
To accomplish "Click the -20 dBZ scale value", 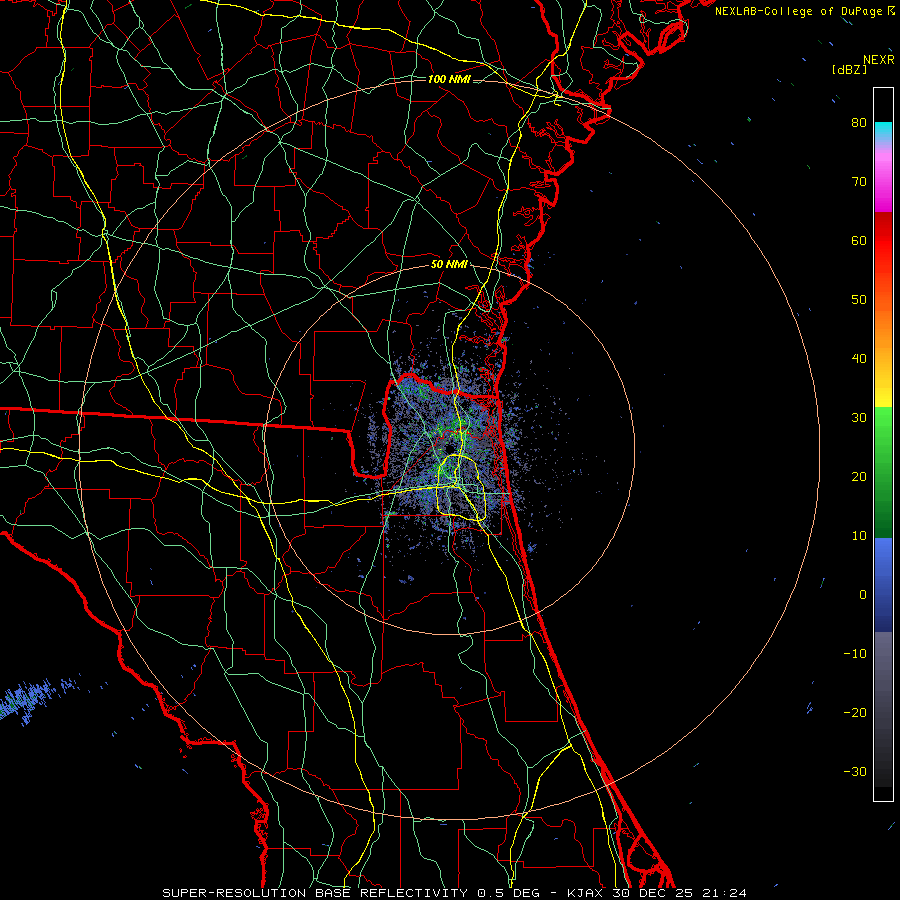I will coord(855,712).
